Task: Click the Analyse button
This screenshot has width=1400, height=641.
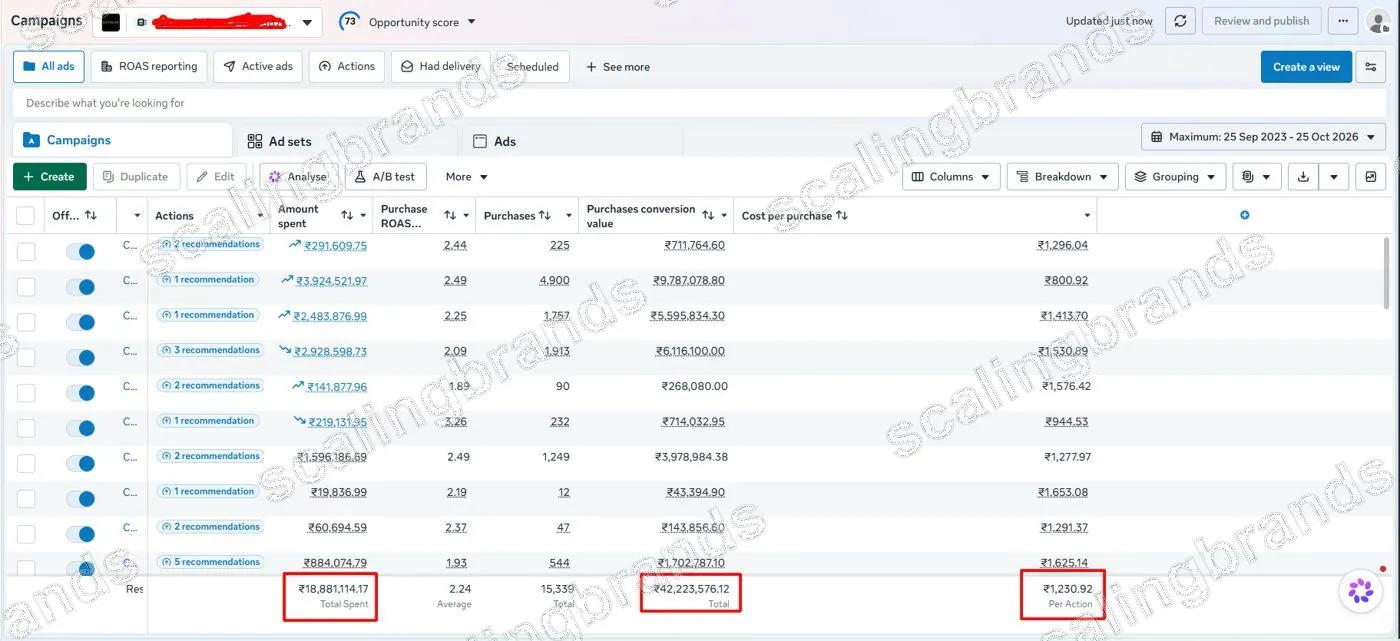Action: tap(298, 177)
